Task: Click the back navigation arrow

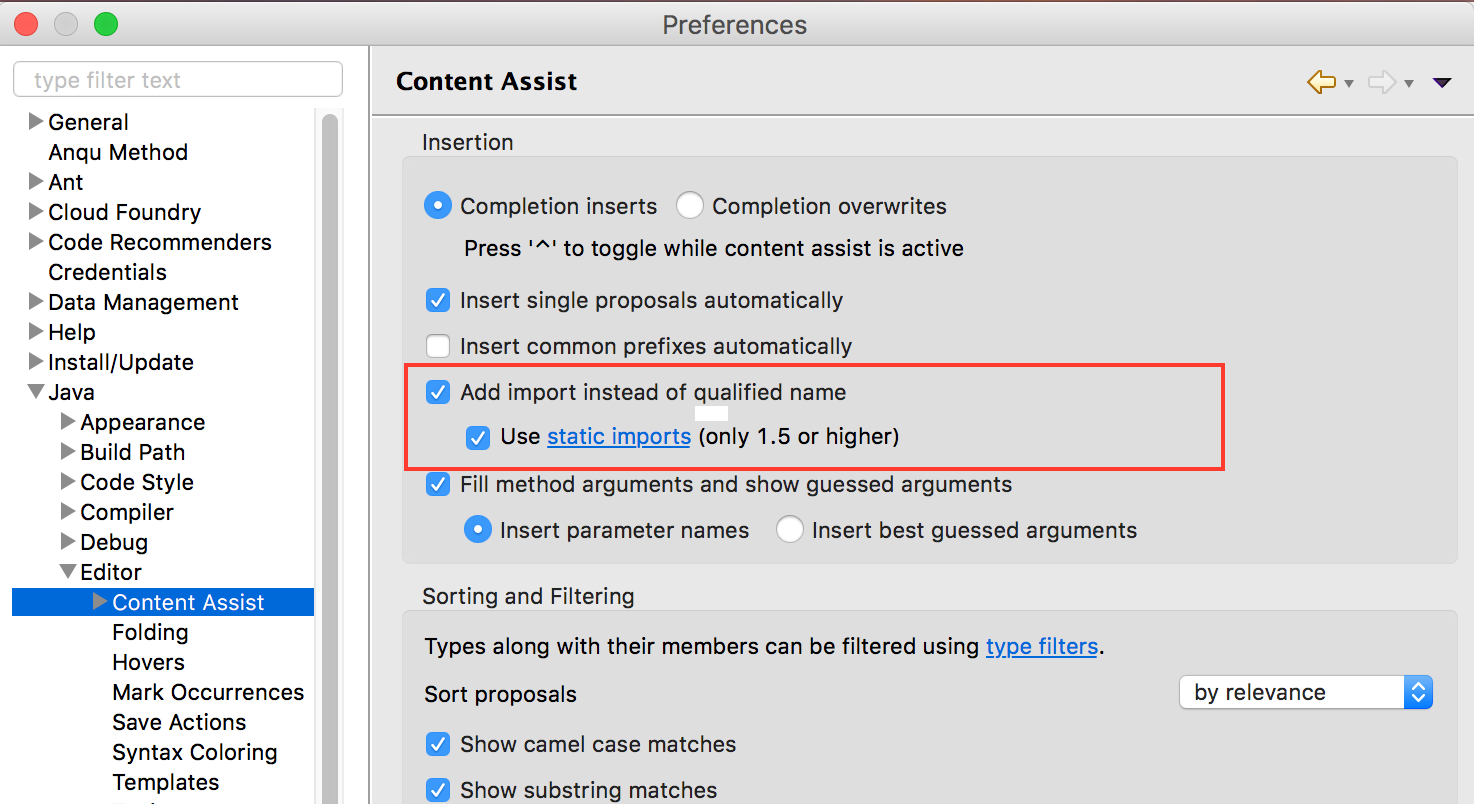Action: 1321,84
